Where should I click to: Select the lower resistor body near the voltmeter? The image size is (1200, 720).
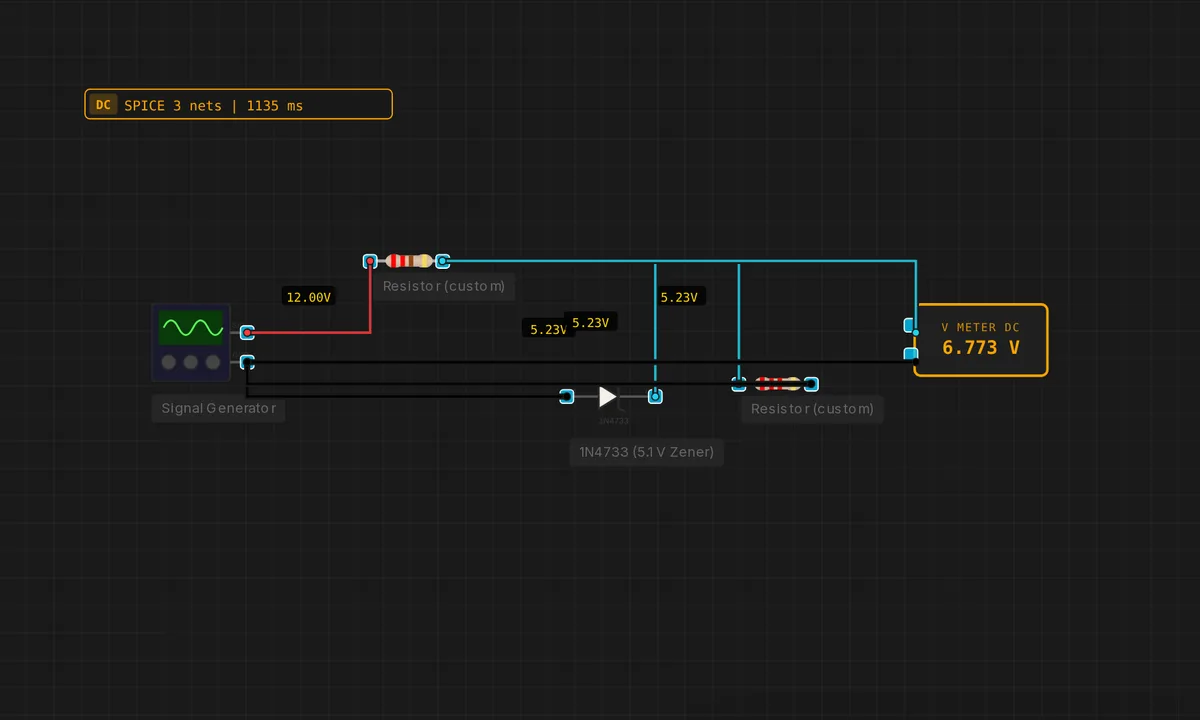777,384
